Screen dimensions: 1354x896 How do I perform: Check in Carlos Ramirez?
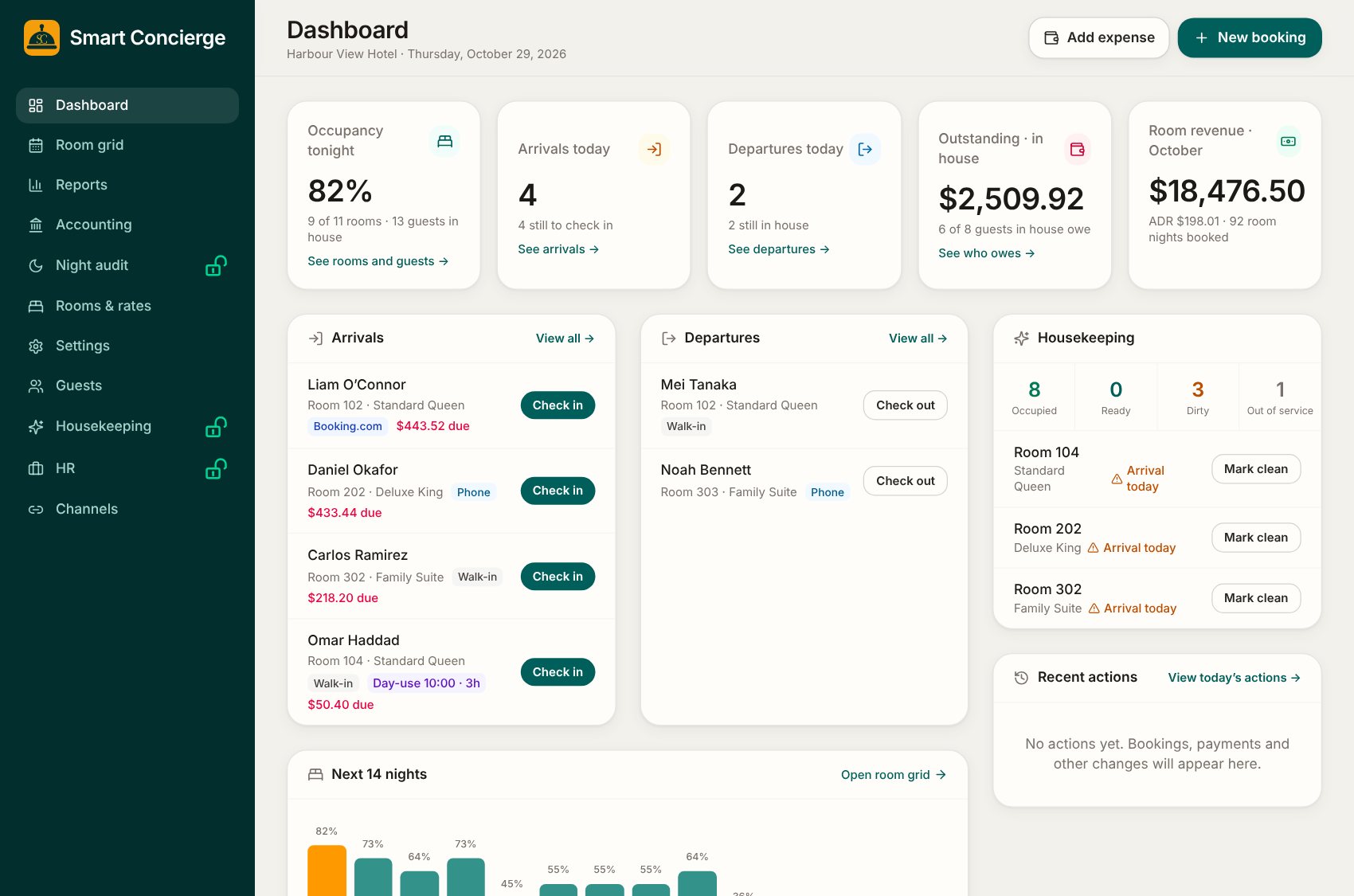click(x=558, y=577)
